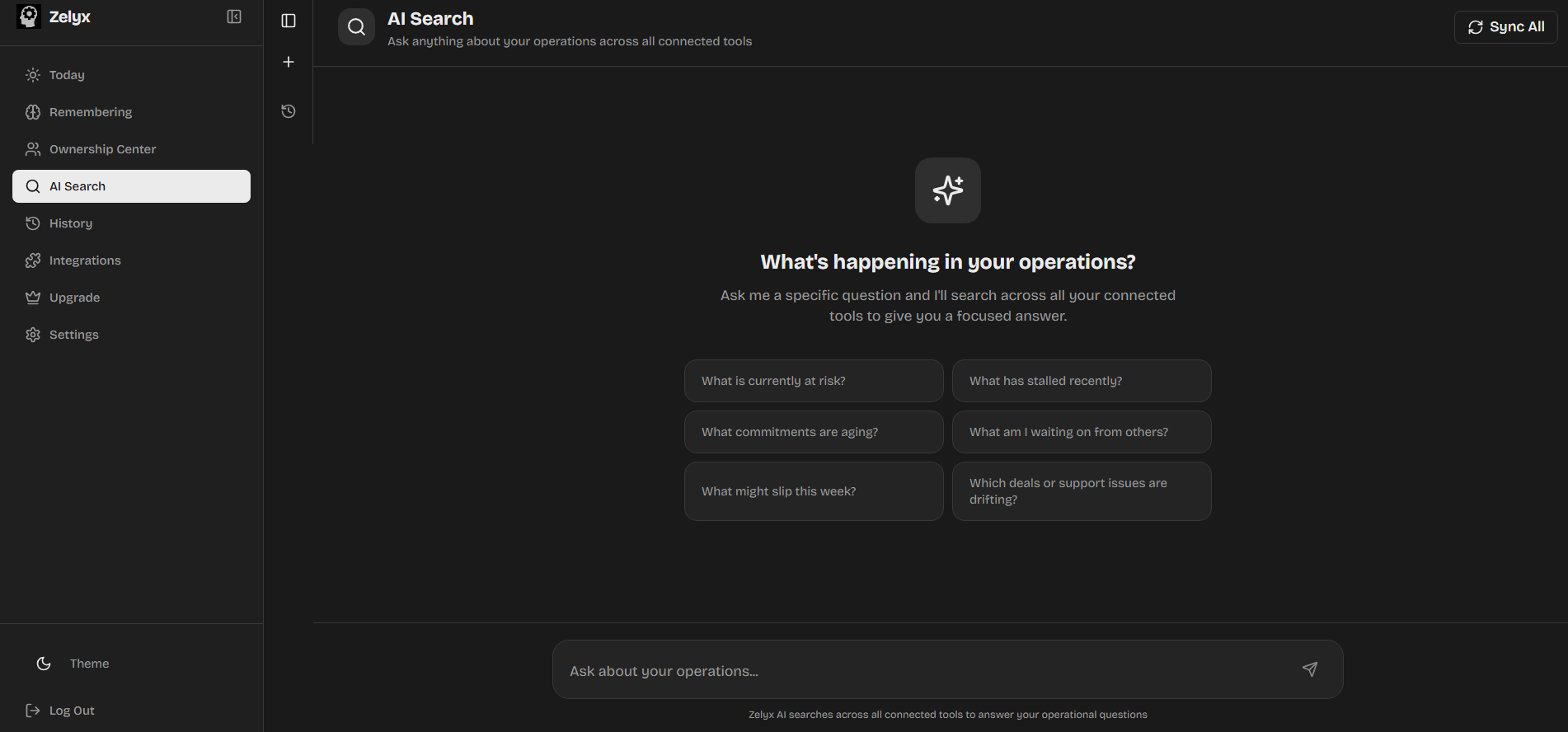1568x732 pixels.
Task: Click the exit icon next to Log Out
Action: (33, 711)
